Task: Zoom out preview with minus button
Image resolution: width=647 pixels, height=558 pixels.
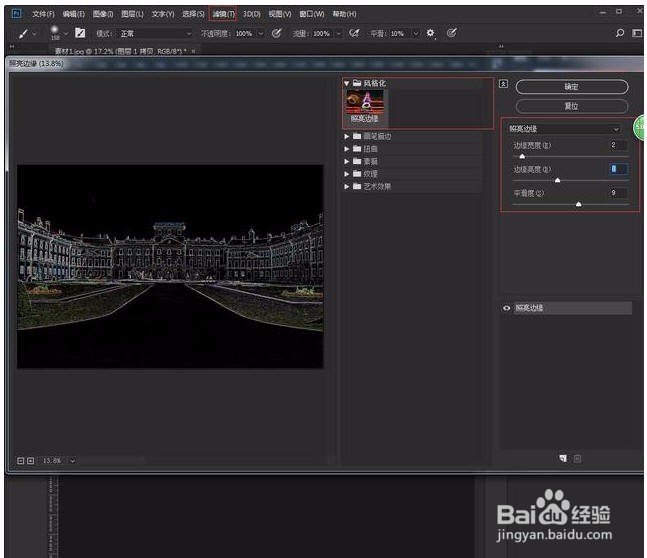Action: pyautogui.click(x=21, y=461)
